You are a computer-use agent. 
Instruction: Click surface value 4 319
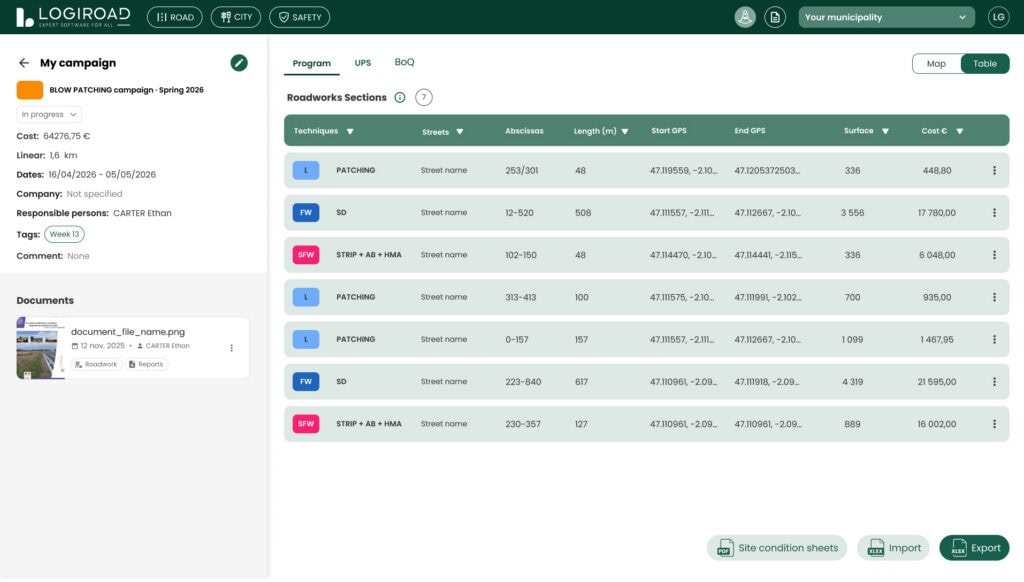852,381
